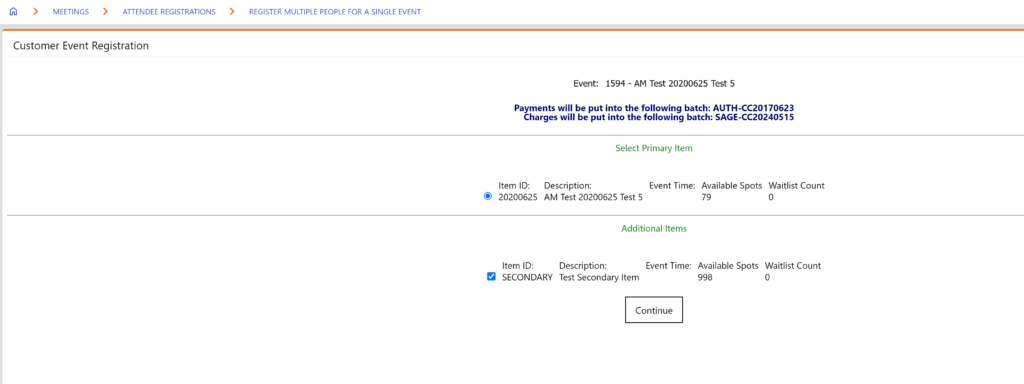Click the 79 available spots value
Screen dimensions: 1024x384
click(707, 197)
